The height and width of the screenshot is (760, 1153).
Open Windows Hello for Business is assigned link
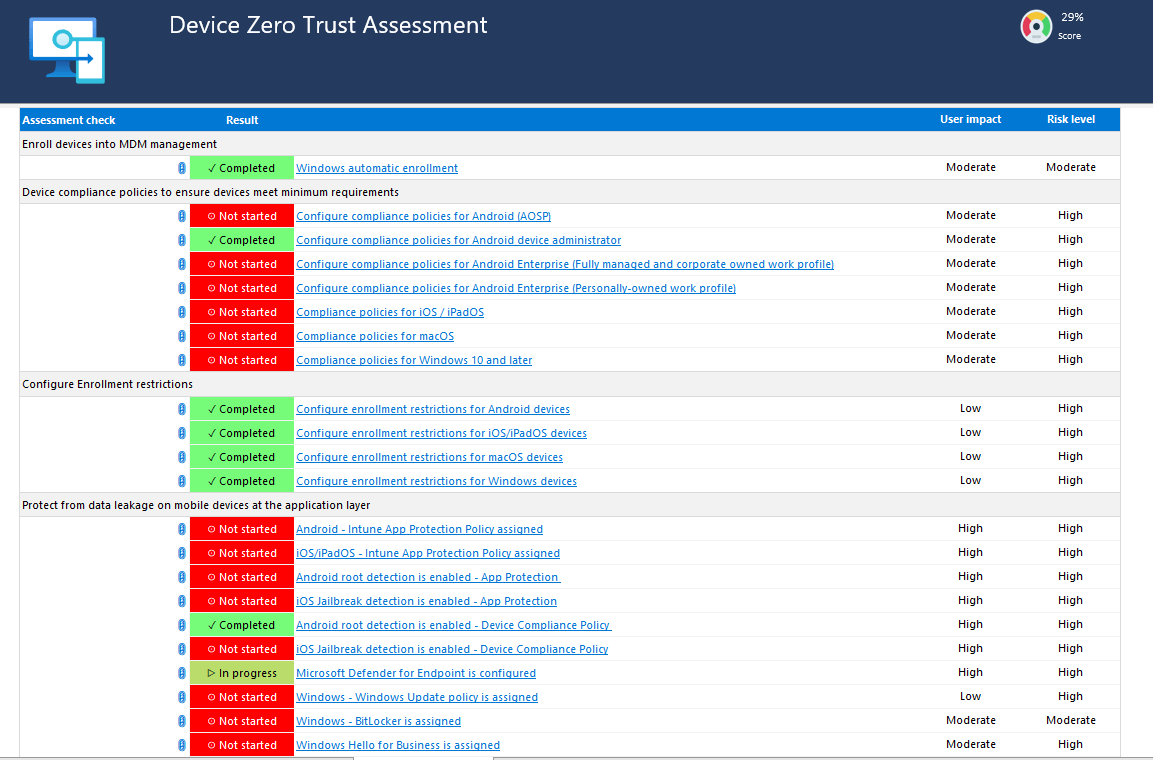[398, 745]
